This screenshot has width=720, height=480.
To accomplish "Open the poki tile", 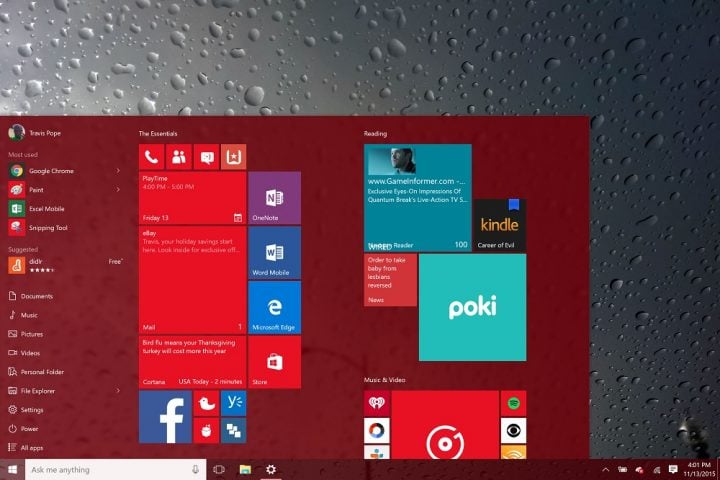I will pyautogui.click(x=472, y=307).
